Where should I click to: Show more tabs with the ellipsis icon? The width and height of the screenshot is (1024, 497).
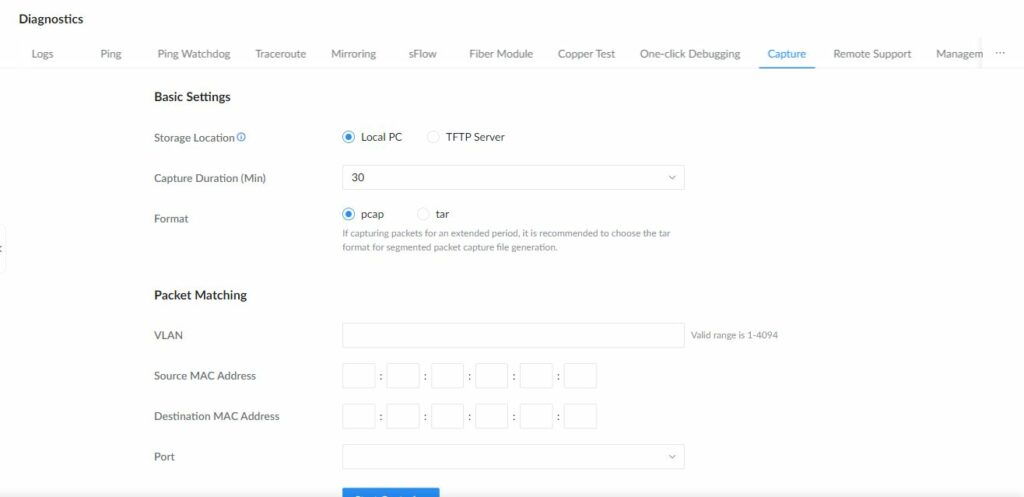[1000, 54]
